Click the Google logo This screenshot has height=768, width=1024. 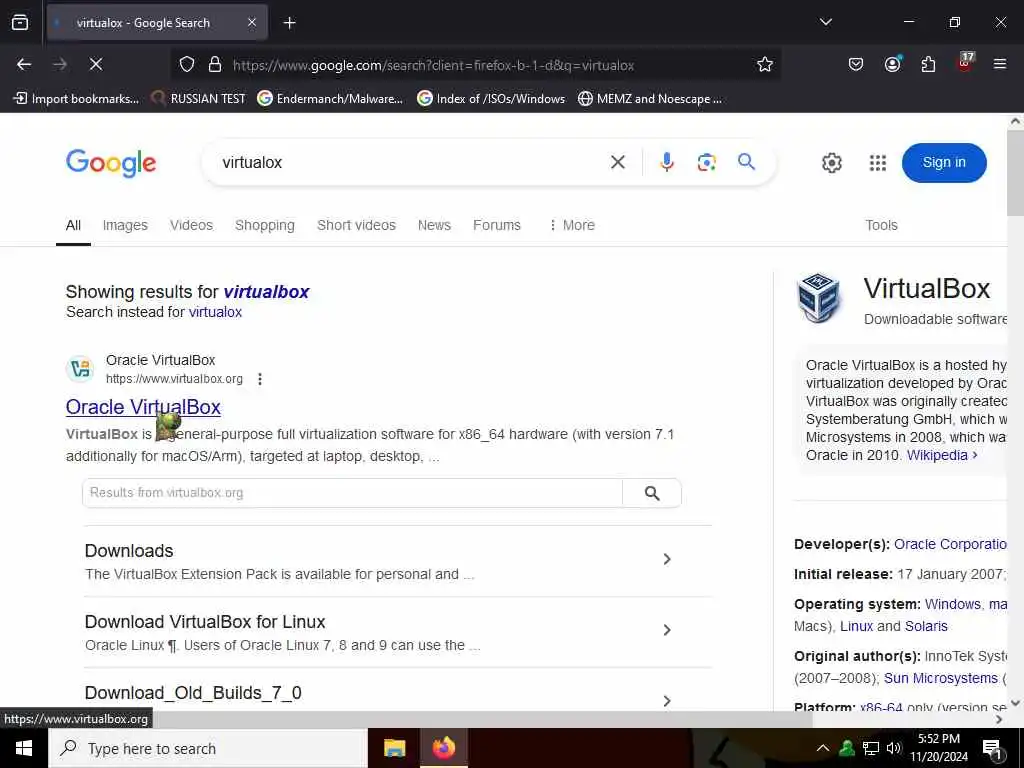pos(111,163)
